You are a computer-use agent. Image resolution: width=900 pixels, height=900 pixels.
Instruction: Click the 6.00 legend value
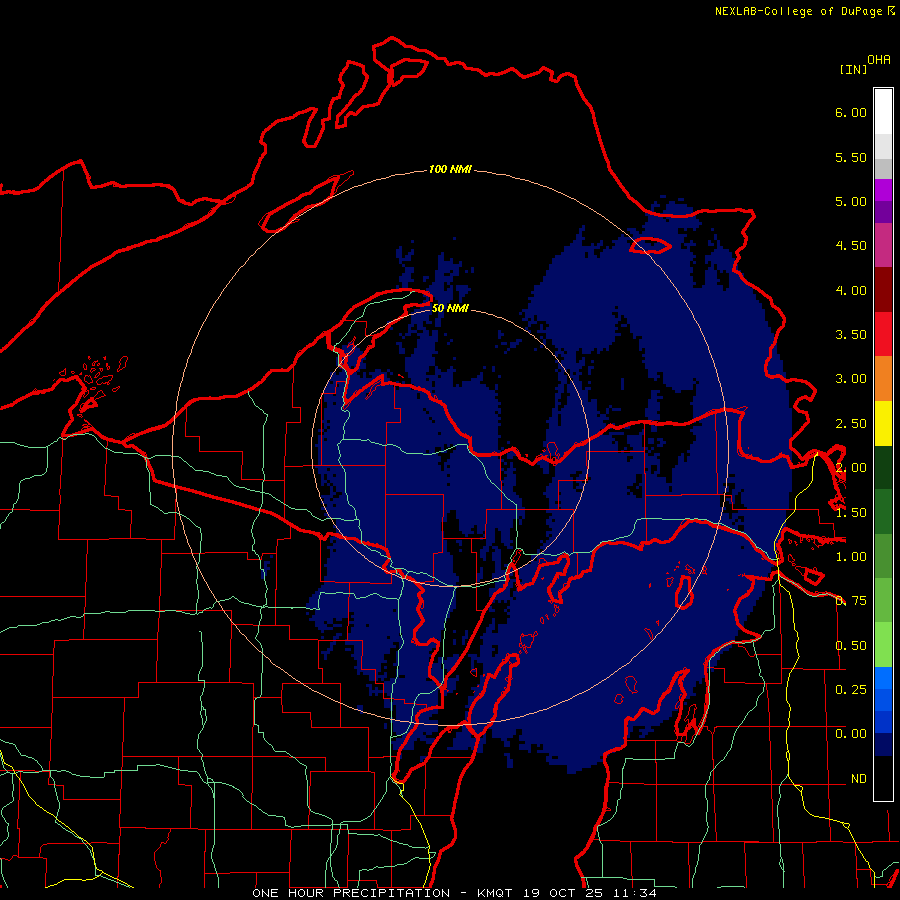point(851,112)
